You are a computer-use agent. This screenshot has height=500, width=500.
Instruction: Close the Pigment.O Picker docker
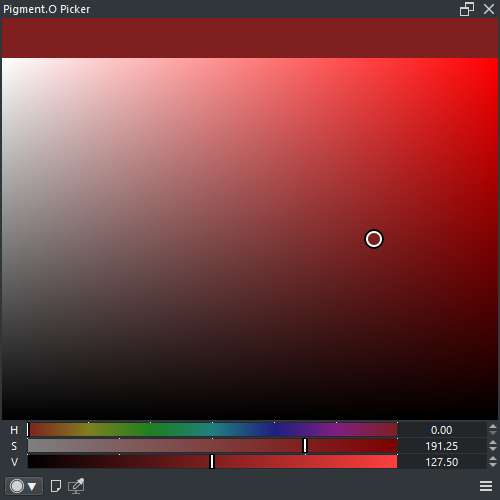[489, 9]
